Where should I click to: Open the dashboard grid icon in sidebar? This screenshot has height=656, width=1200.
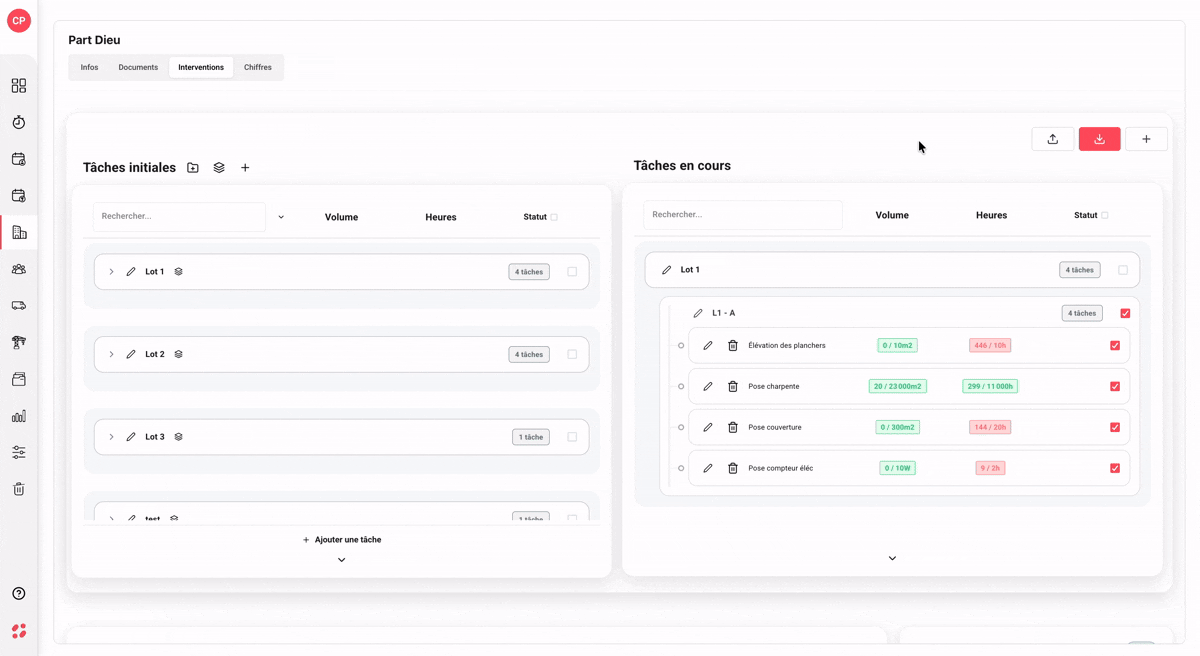pyautogui.click(x=19, y=86)
